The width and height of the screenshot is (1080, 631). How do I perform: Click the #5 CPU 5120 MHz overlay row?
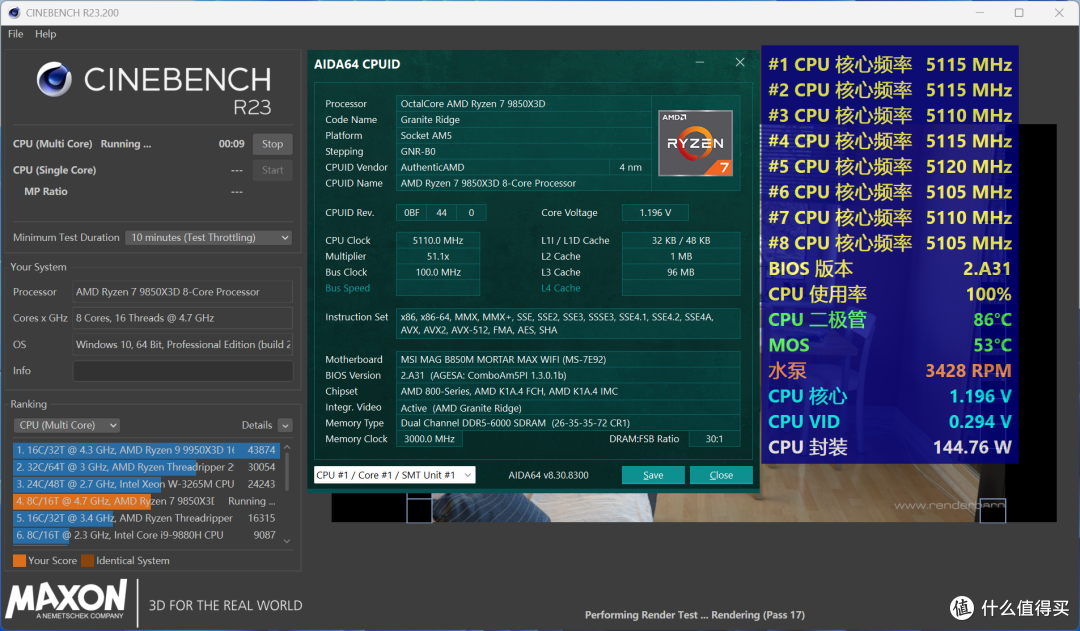tap(890, 167)
